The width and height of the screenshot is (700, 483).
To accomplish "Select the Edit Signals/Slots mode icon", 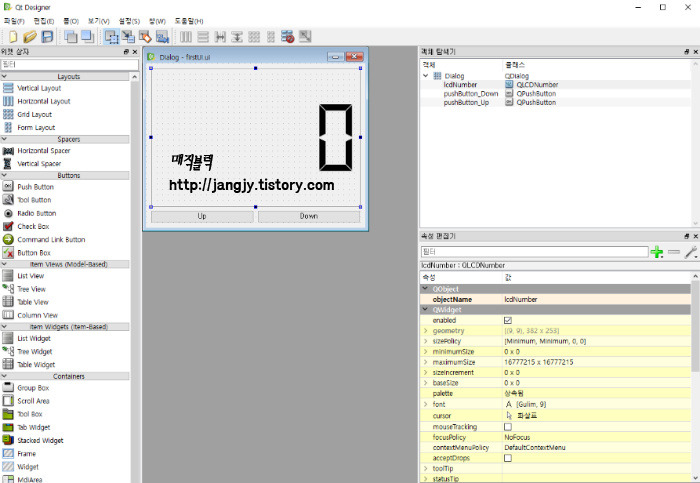I will (x=129, y=37).
